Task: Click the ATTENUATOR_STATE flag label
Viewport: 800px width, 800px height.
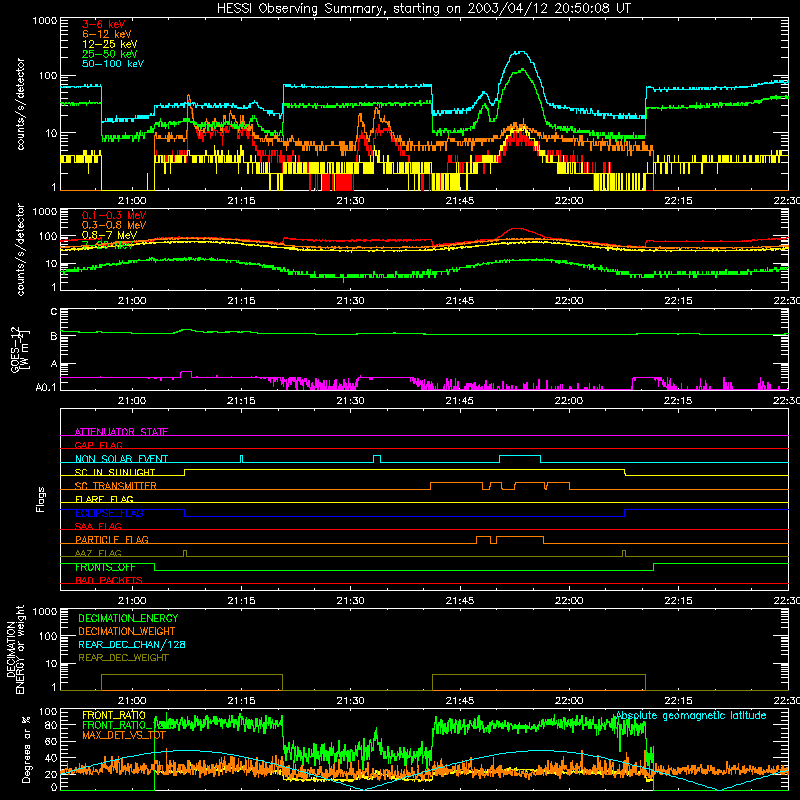Action: [121, 432]
